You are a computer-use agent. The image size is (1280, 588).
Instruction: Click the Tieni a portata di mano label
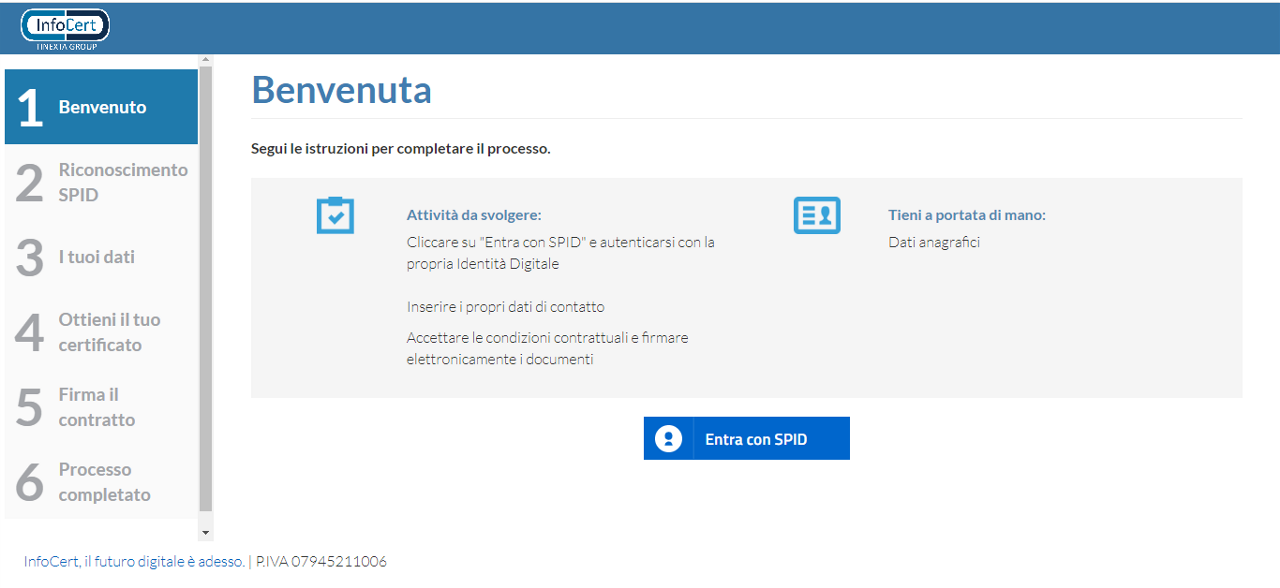click(x=966, y=215)
